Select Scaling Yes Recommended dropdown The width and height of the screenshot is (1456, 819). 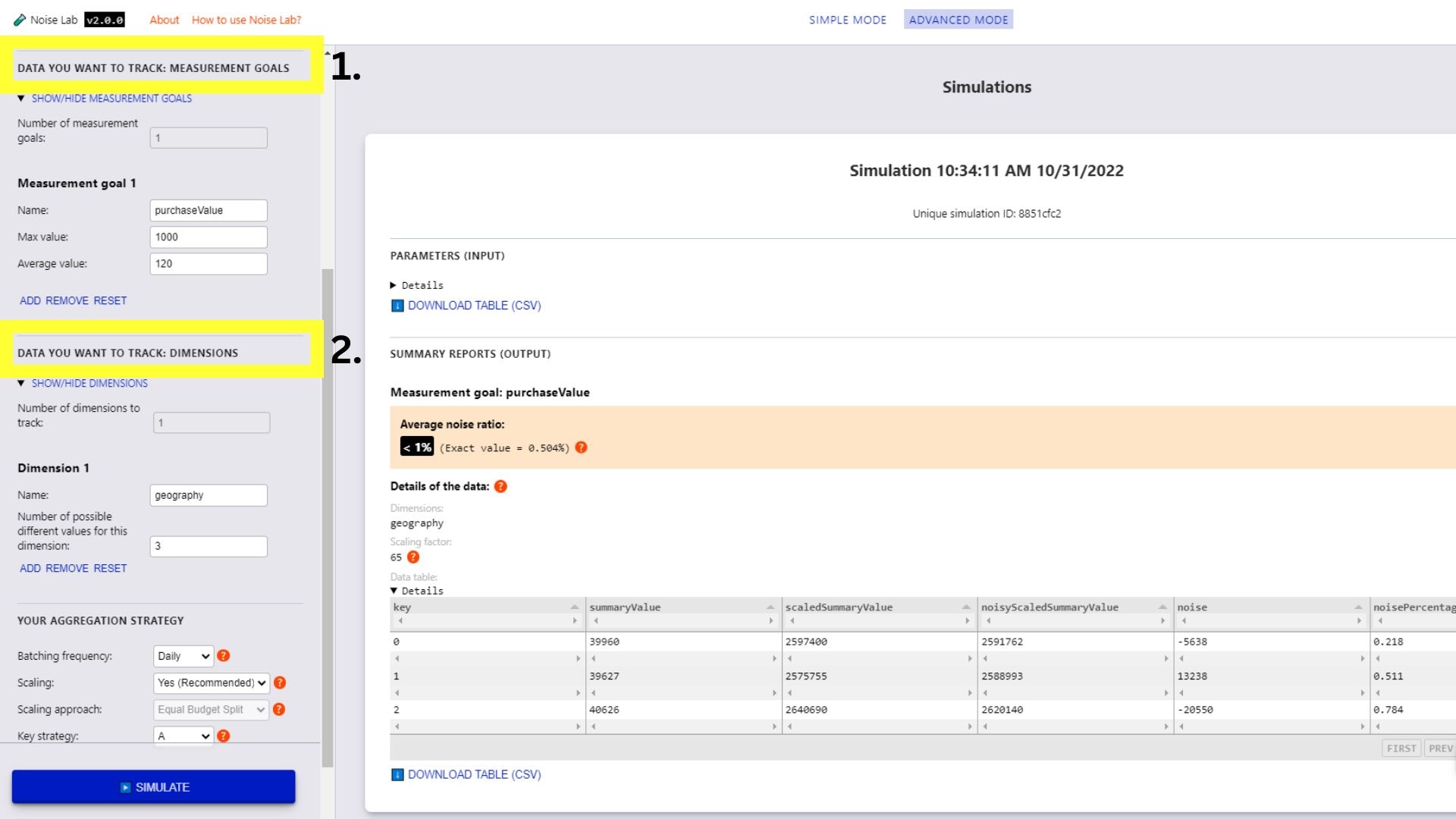210,682
